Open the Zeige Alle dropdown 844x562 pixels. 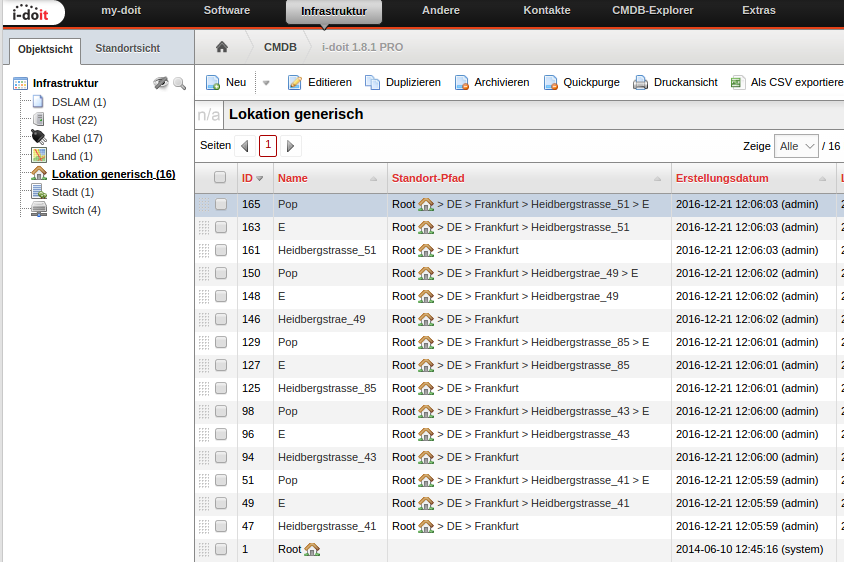(x=796, y=146)
